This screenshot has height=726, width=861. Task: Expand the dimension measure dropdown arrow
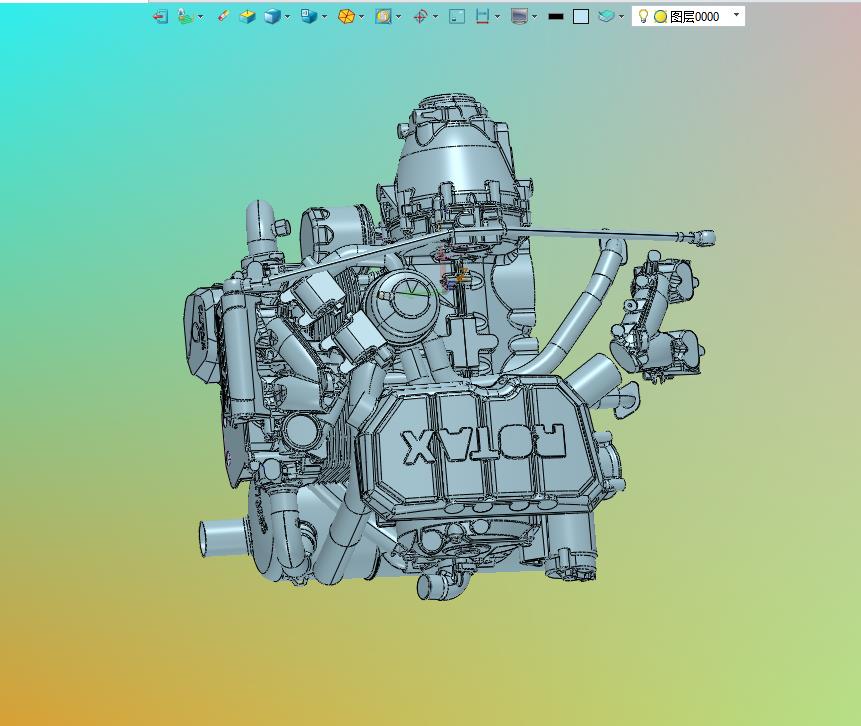[x=497, y=16]
